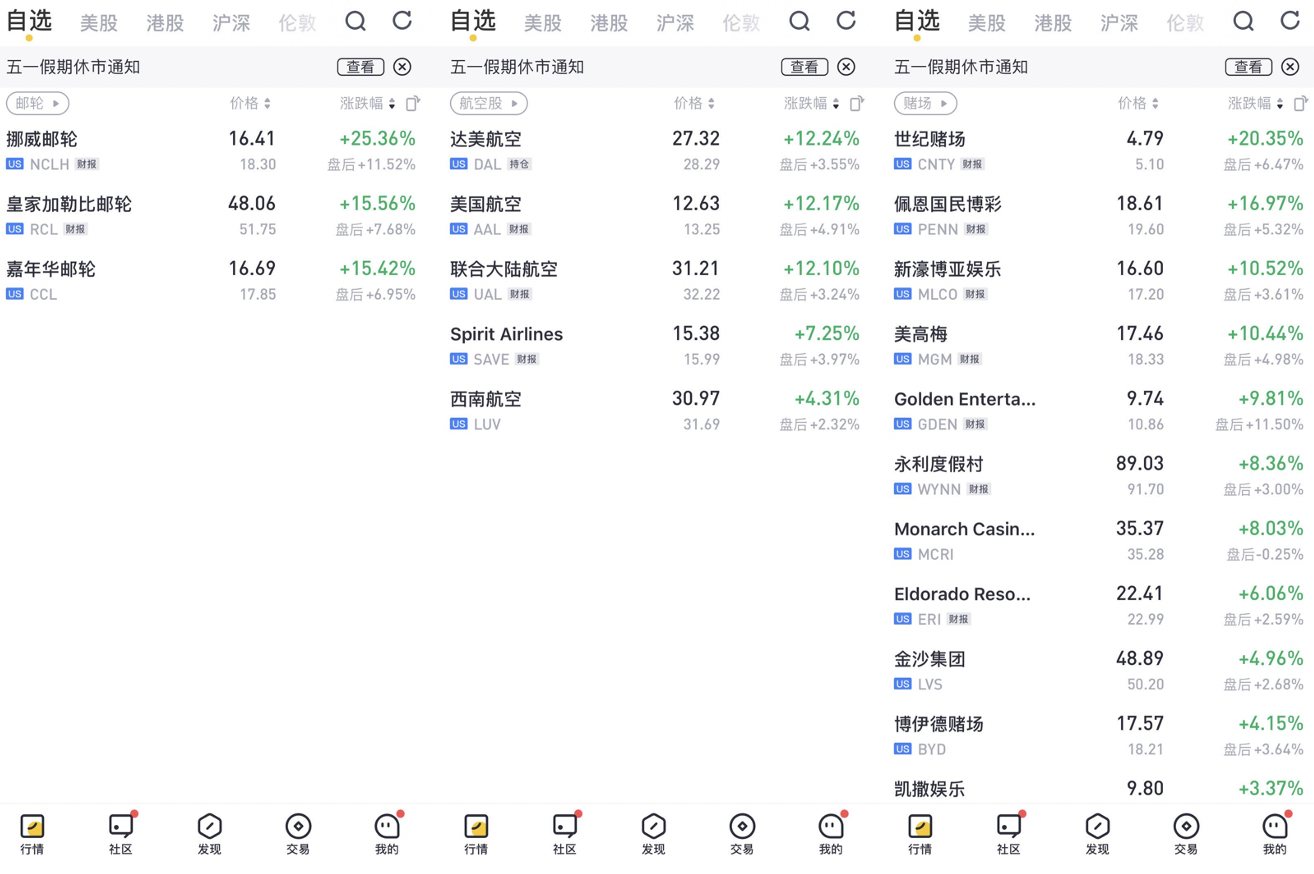1314x874 pixels.
Task: Expand the 赌场 group selector
Action: click(x=926, y=103)
